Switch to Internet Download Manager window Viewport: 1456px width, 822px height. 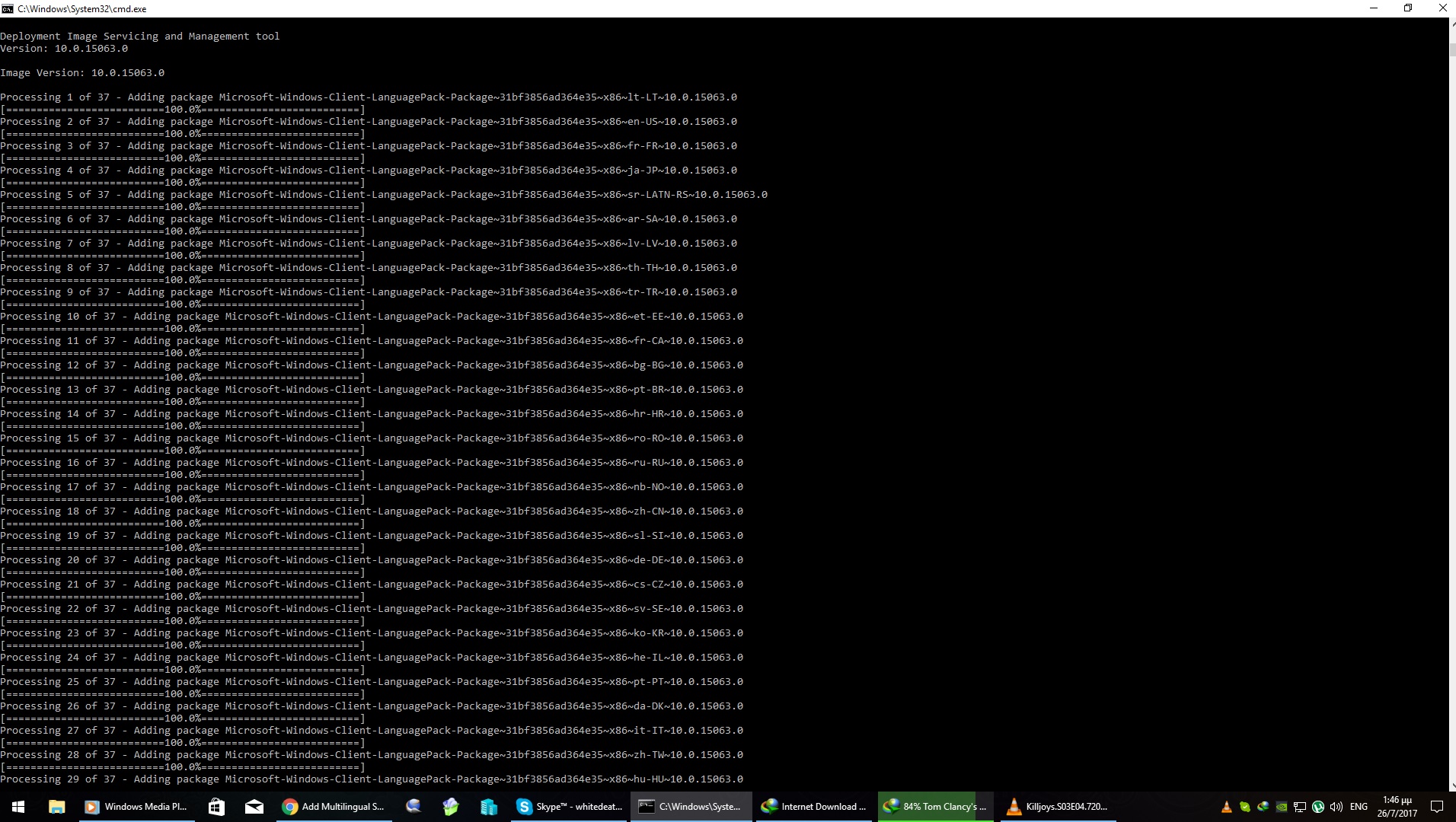(815, 807)
